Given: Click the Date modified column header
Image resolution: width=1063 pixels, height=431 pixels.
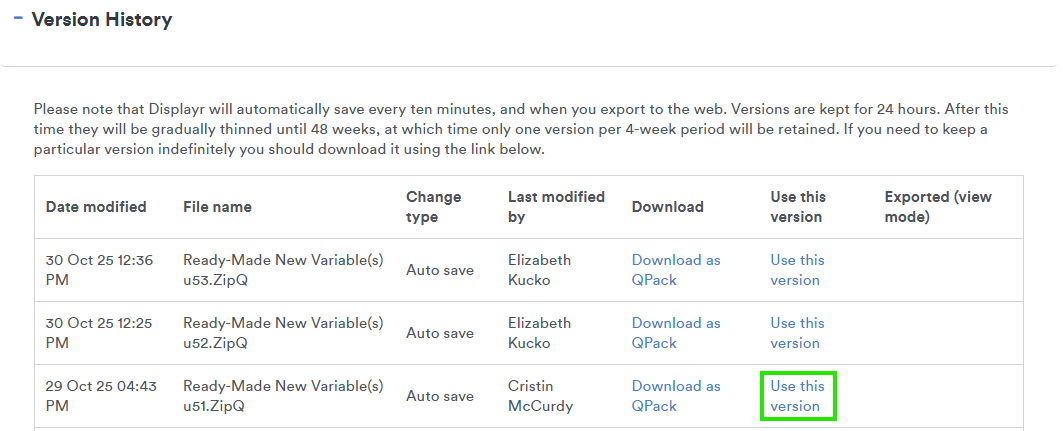Looking at the screenshot, I should click(96, 207).
